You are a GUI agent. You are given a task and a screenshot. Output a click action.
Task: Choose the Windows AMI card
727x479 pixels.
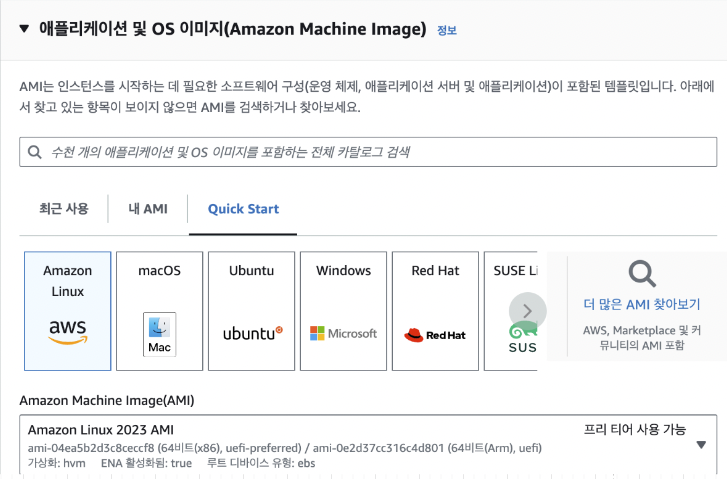pyautogui.click(x=344, y=311)
